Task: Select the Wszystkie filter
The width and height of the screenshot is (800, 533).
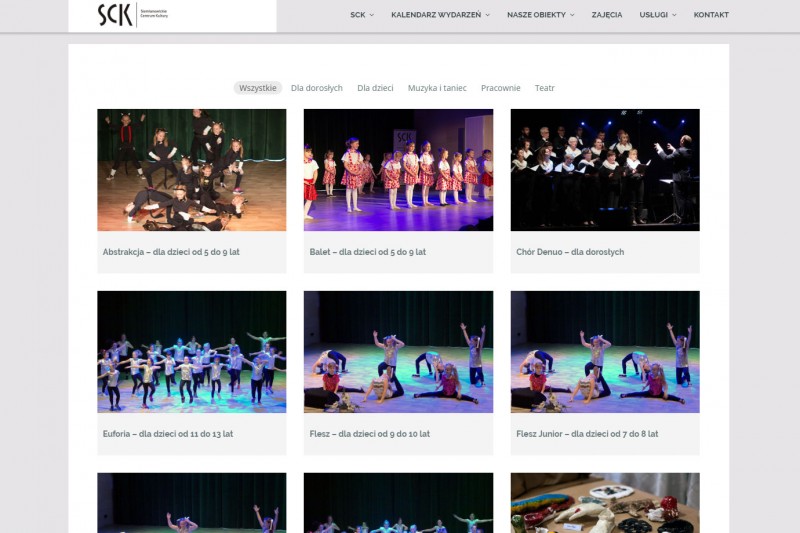Action: pos(258,88)
